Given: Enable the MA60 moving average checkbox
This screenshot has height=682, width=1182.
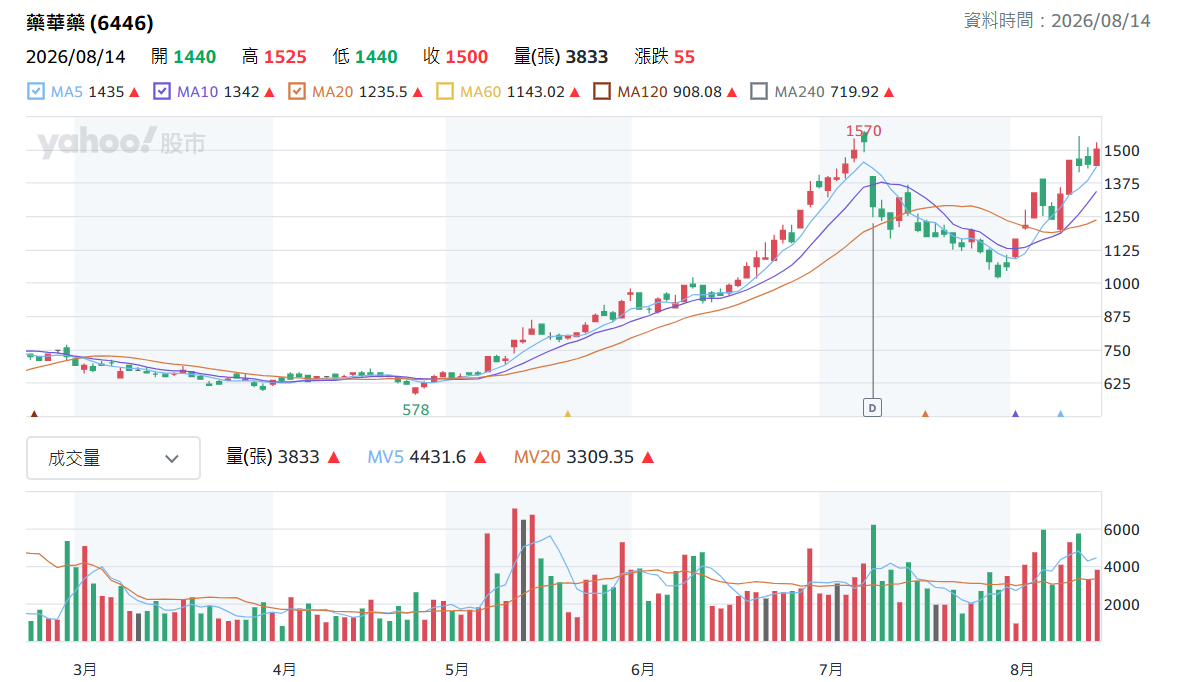Looking at the screenshot, I should pos(445,92).
